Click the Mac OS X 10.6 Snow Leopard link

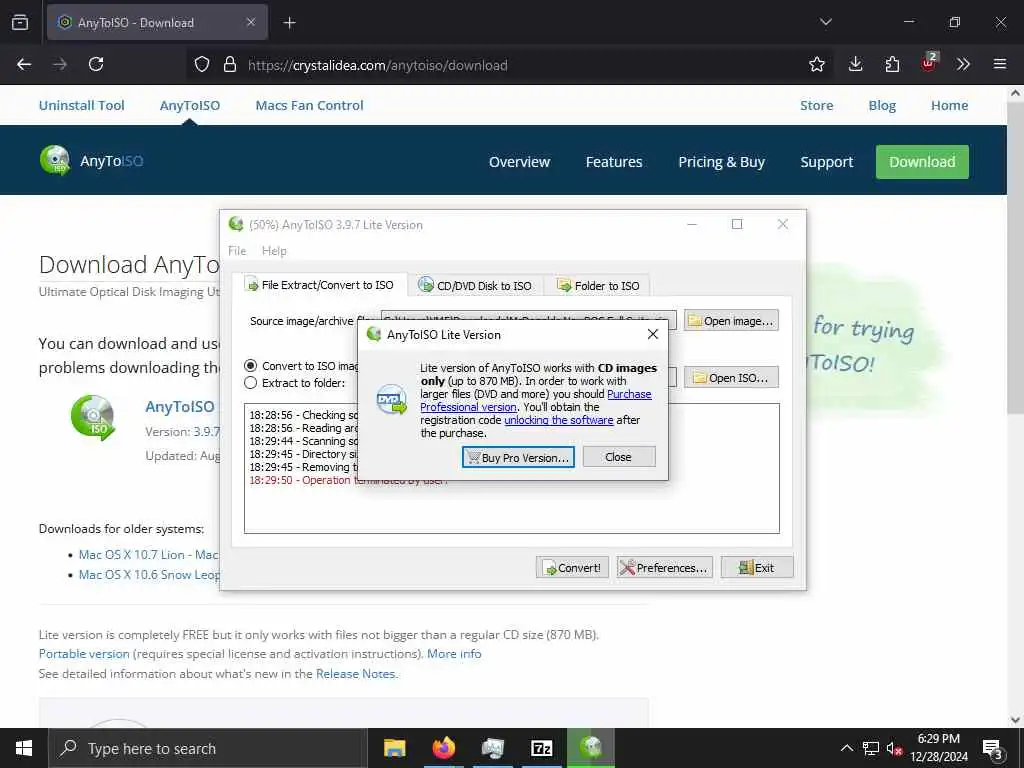[x=150, y=575]
